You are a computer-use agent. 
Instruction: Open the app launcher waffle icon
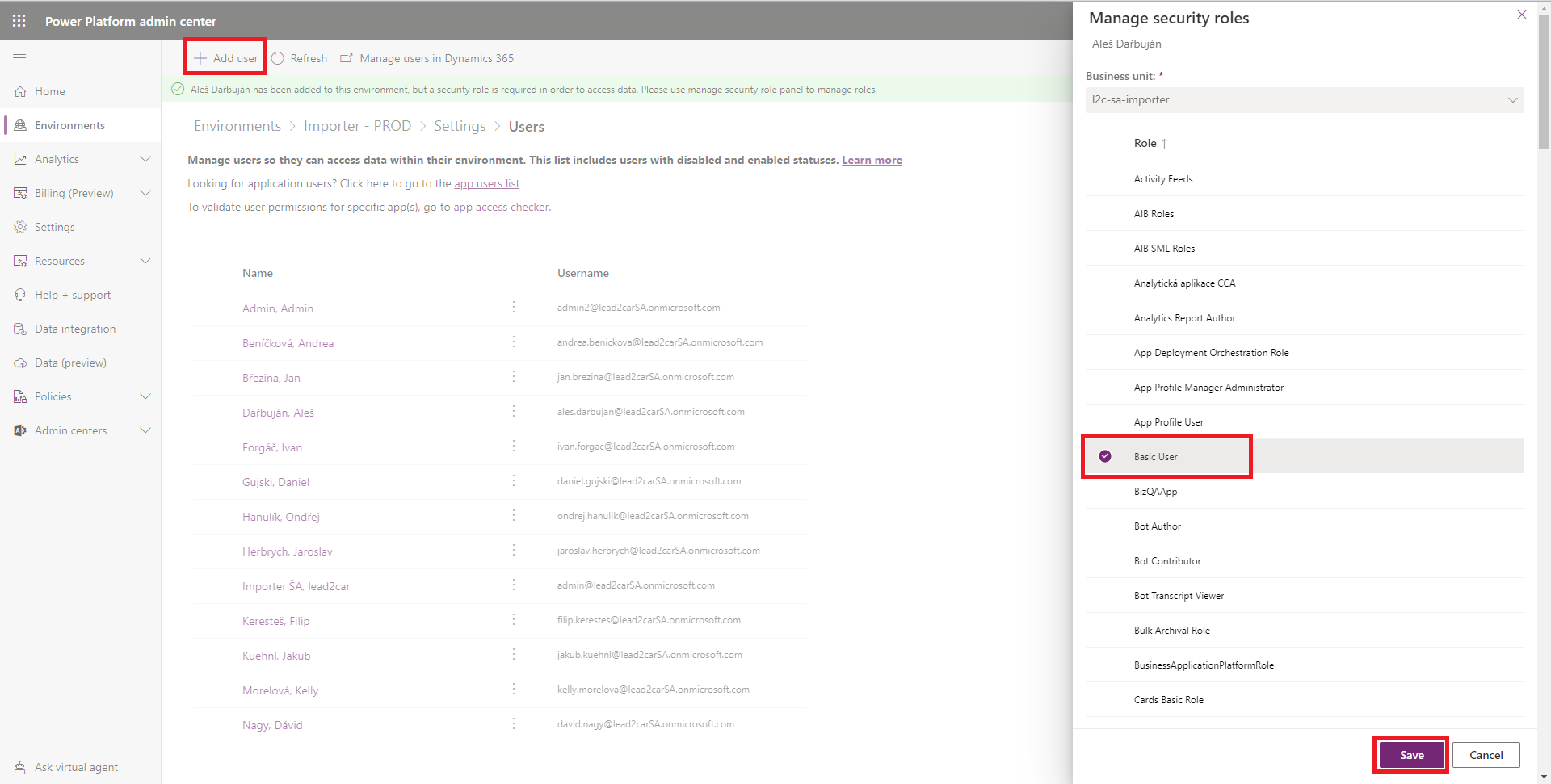(19, 21)
